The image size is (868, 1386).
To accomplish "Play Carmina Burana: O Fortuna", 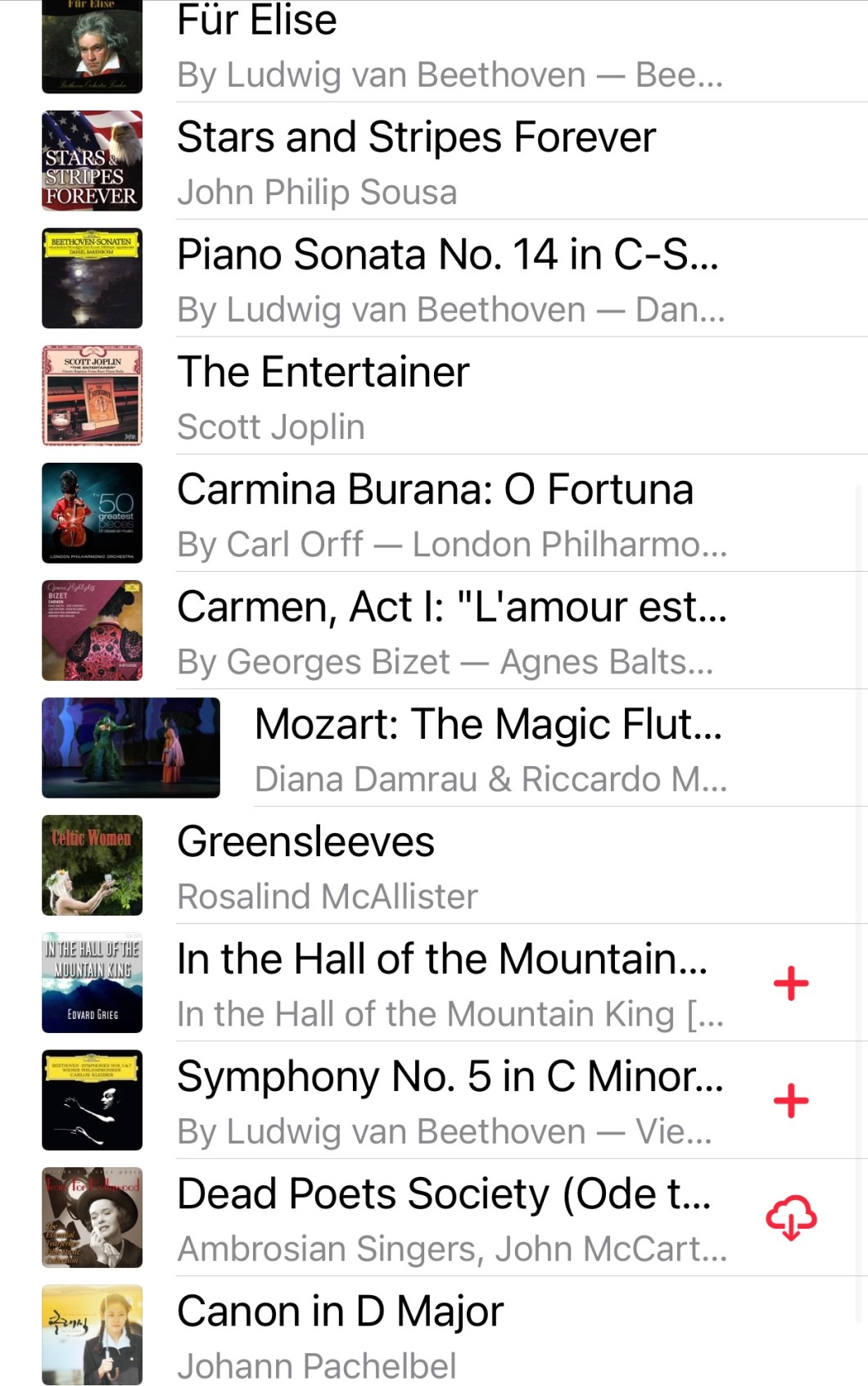I will (435, 490).
